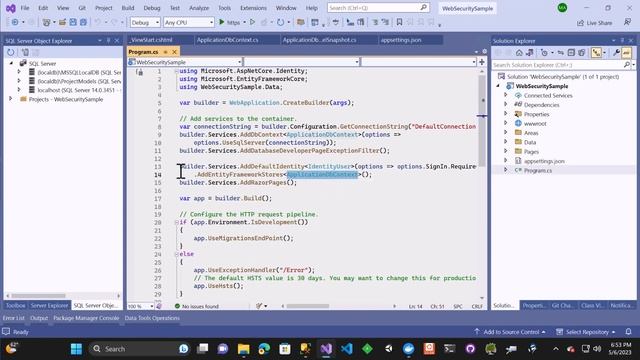This screenshot has height=360, width=640.
Task: Click the Windows Start button
Action: click(76, 349)
